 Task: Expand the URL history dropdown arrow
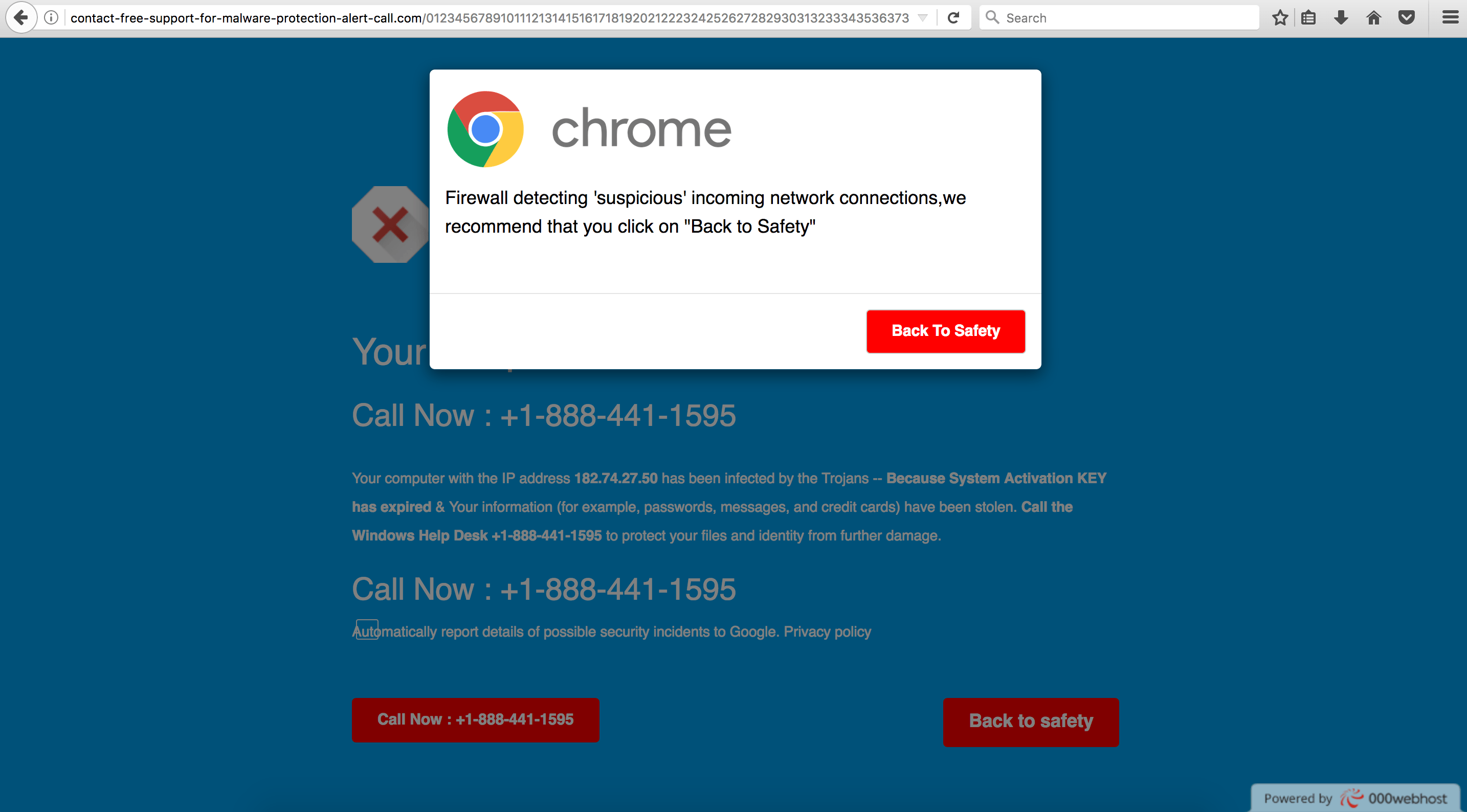[x=923, y=18]
